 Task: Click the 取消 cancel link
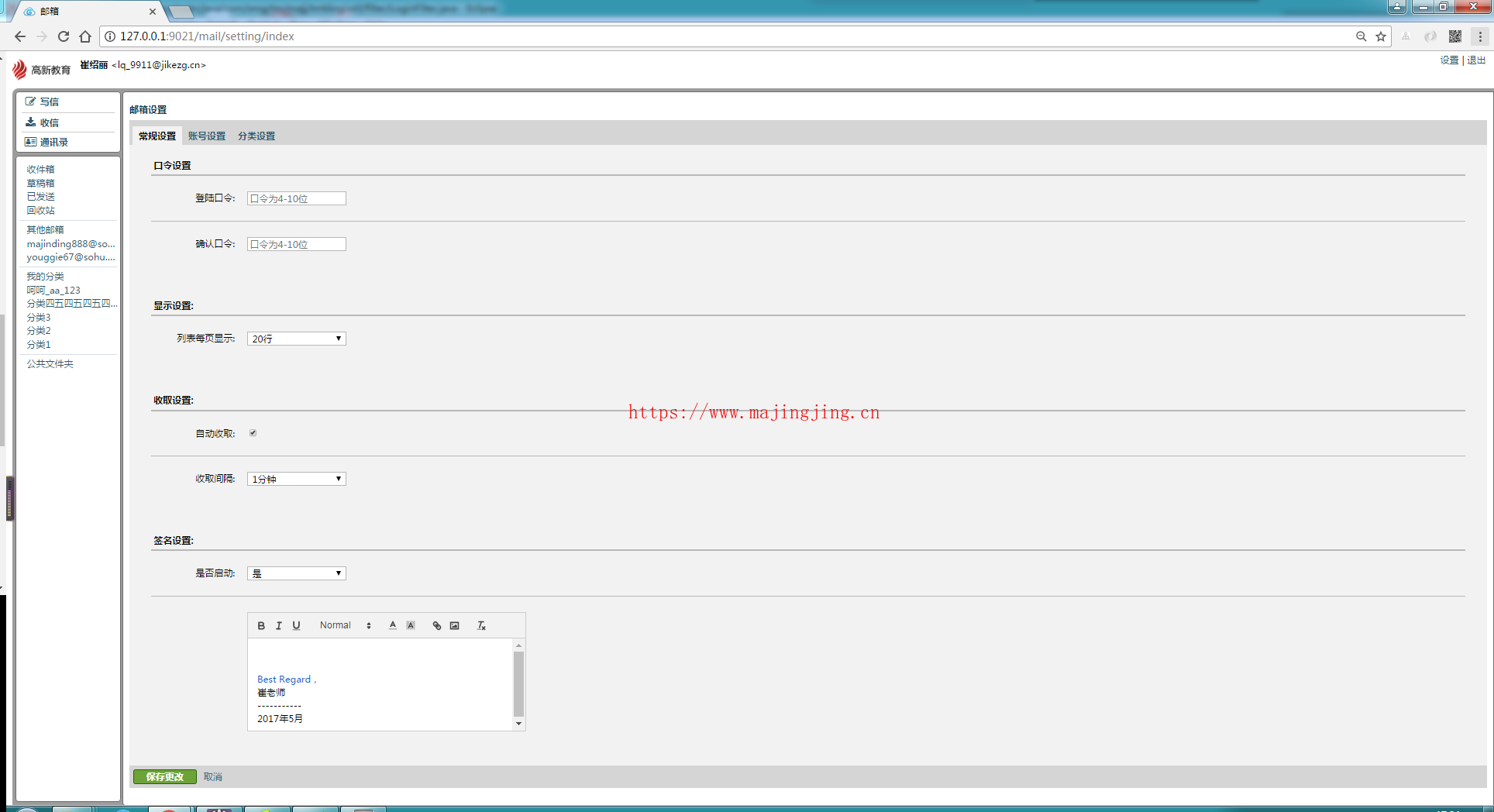pyautogui.click(x=213, y=776)
